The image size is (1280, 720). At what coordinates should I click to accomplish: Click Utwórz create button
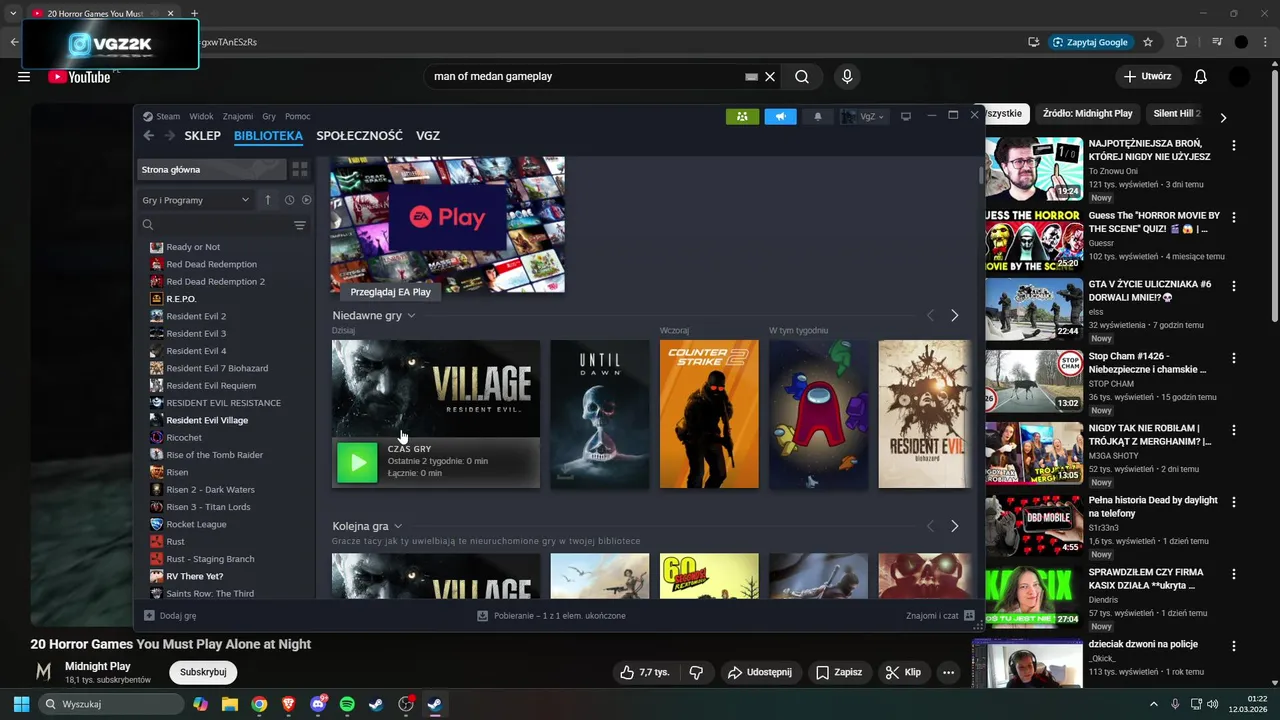(1147, 77)
